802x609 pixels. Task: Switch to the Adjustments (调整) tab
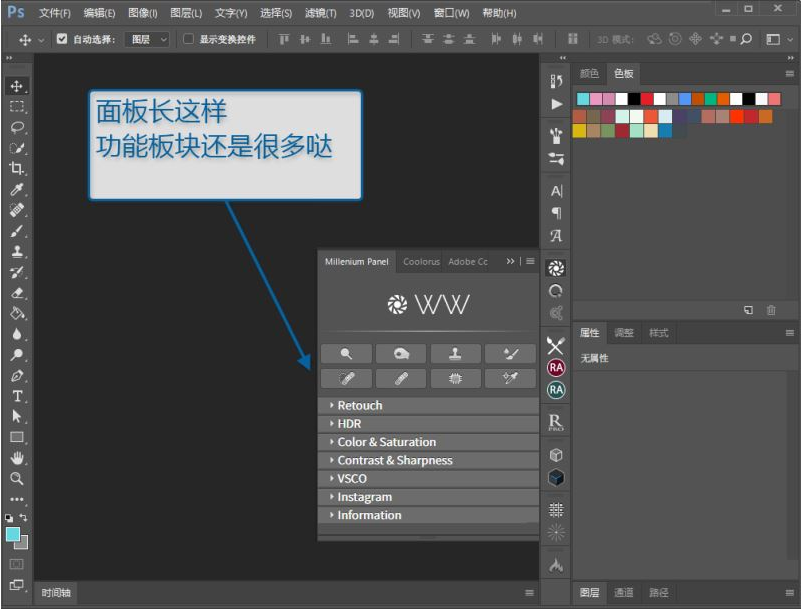[x=623, y=333]
